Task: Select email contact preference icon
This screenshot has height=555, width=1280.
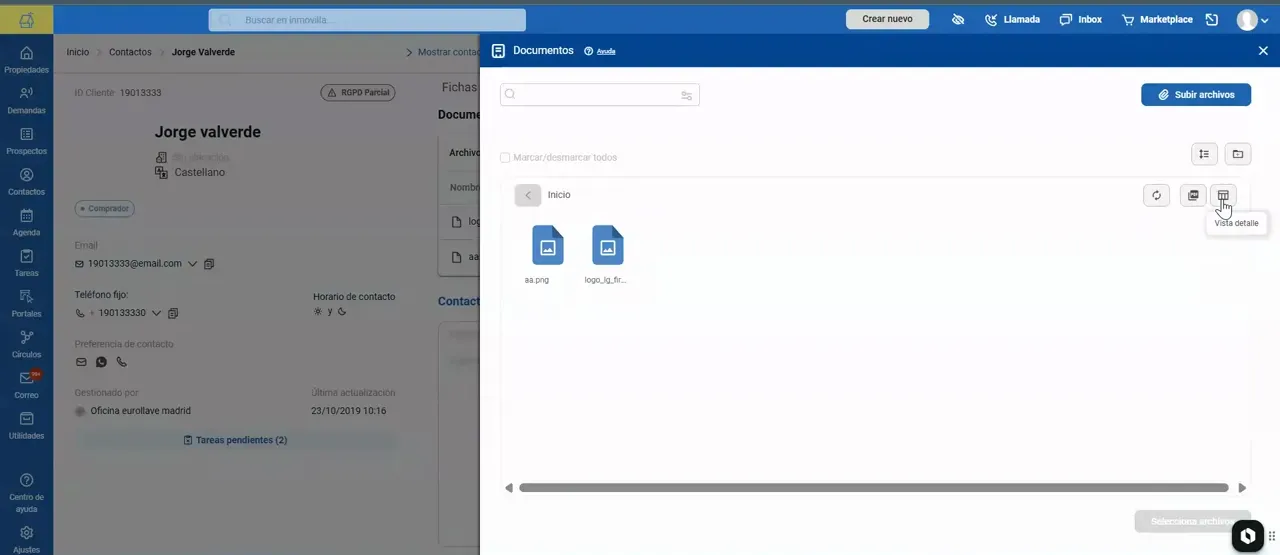Action: coord(81,362)
